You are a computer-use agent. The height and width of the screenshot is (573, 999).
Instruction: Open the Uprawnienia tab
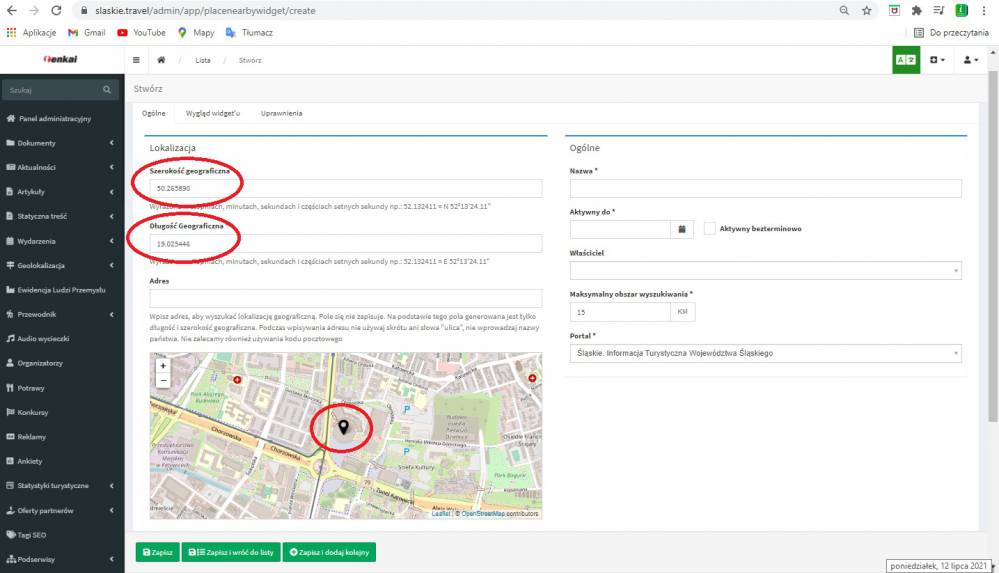[x=281, y=114]
